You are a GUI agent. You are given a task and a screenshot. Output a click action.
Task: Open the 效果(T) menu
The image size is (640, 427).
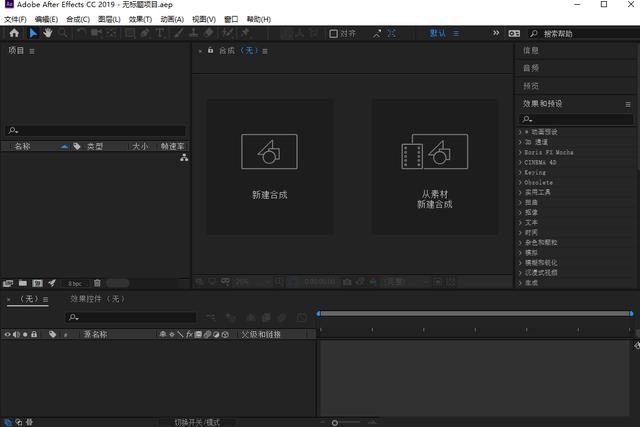point(140,19)
